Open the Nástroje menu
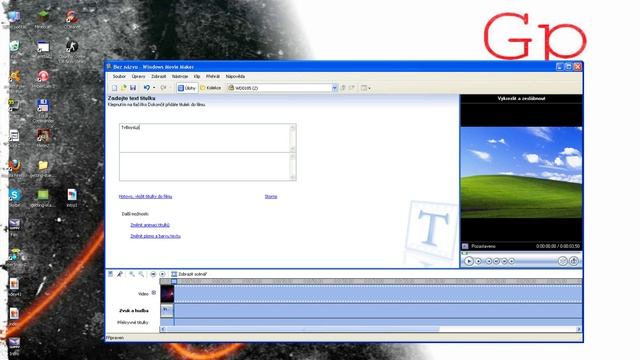The height and width of the screenshot is (360, 640). click(x=180, y=76)
